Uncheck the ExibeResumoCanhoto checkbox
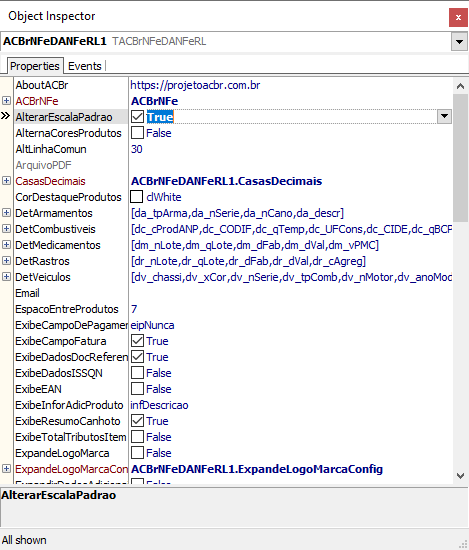This screenshot has height=550, width=469. click(x=137, y=421)
